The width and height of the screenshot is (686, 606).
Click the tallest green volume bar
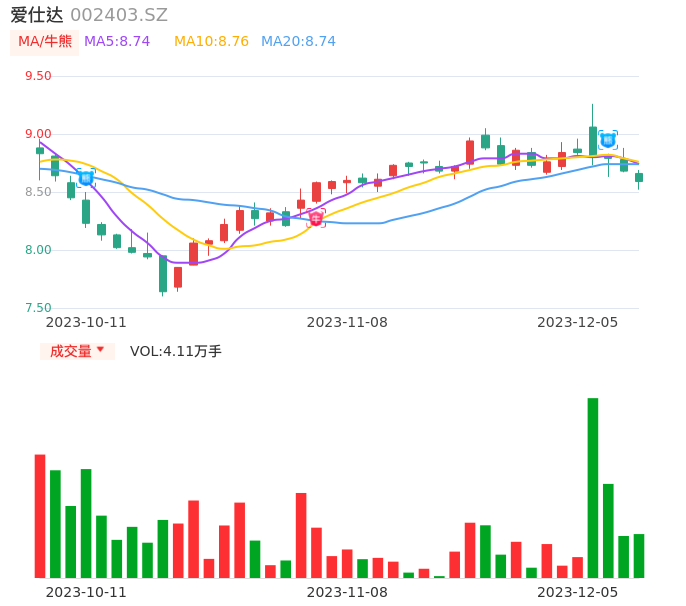593,487
